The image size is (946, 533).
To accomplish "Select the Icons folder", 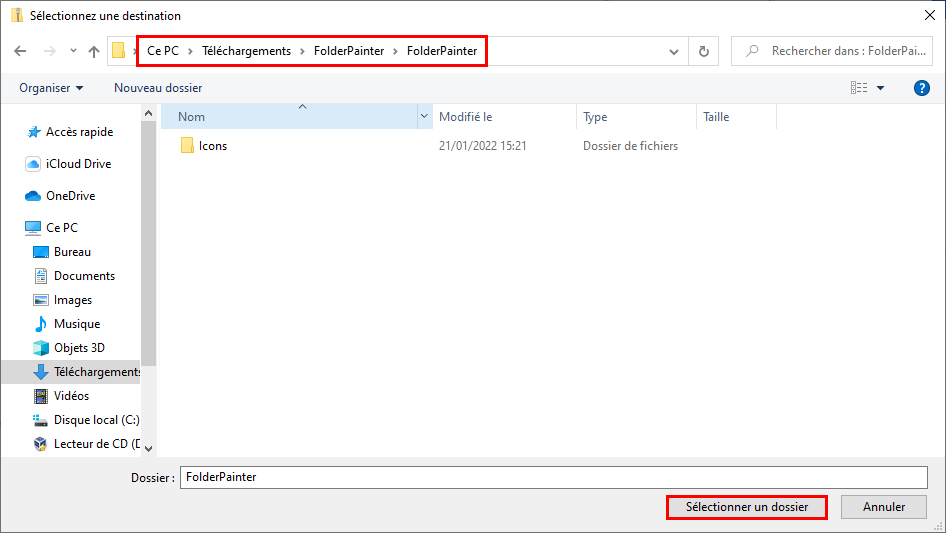I will (213, 145).
